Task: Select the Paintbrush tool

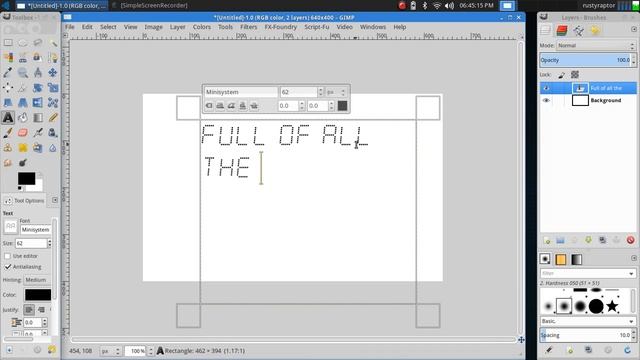Action: coord(8,133)
